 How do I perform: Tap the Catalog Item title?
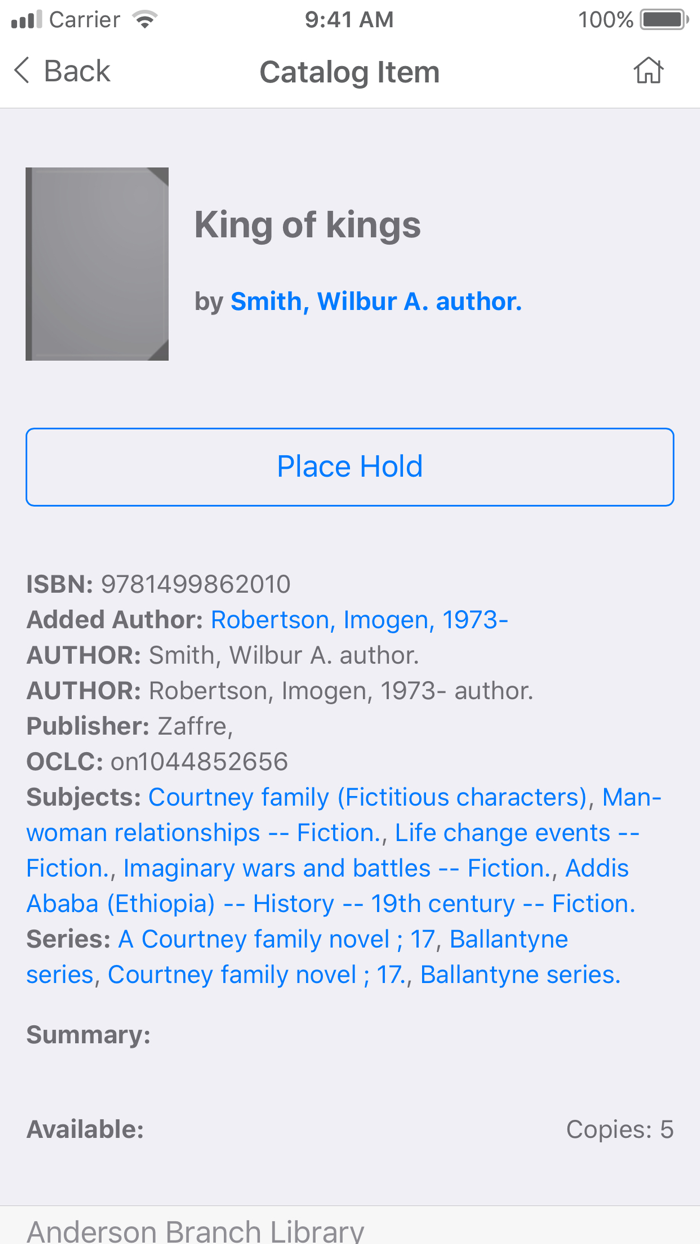[x=349, y=71]
